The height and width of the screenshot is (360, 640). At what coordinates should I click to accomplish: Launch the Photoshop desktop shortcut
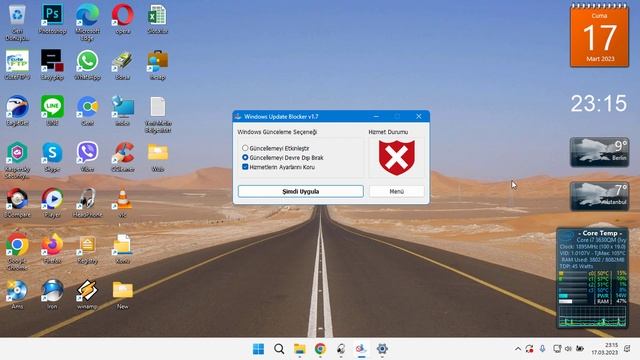(52, 19)
